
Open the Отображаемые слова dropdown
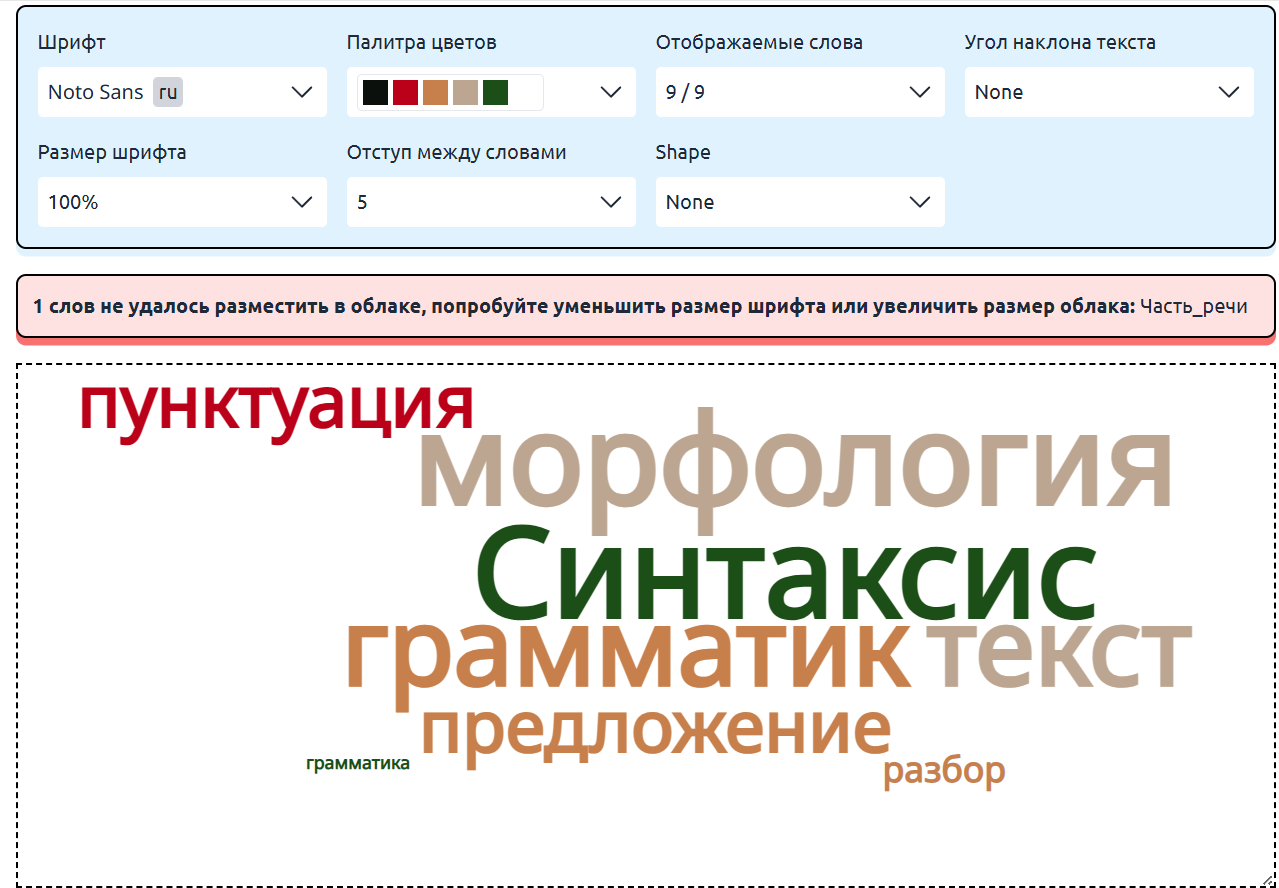pos(799,92)
